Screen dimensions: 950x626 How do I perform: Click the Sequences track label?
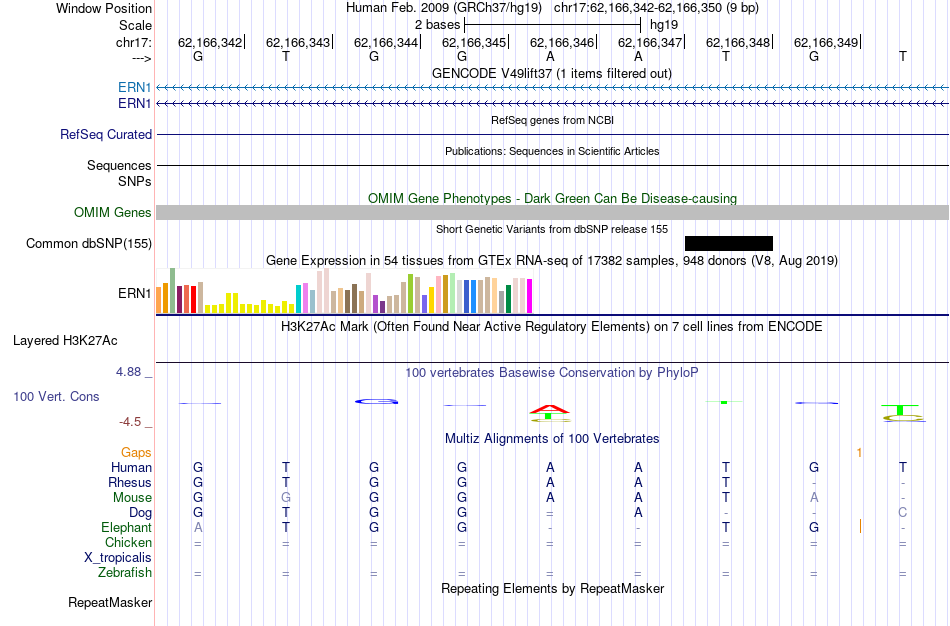[119, 165]
